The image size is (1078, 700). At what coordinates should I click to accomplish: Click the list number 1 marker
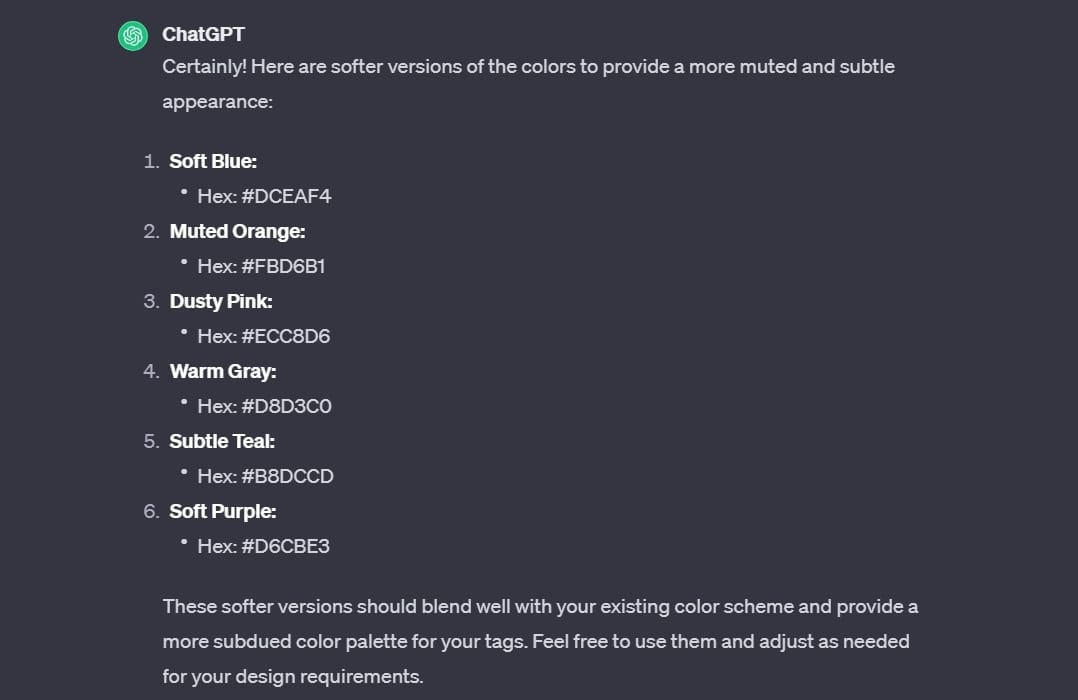pos(151,161)
